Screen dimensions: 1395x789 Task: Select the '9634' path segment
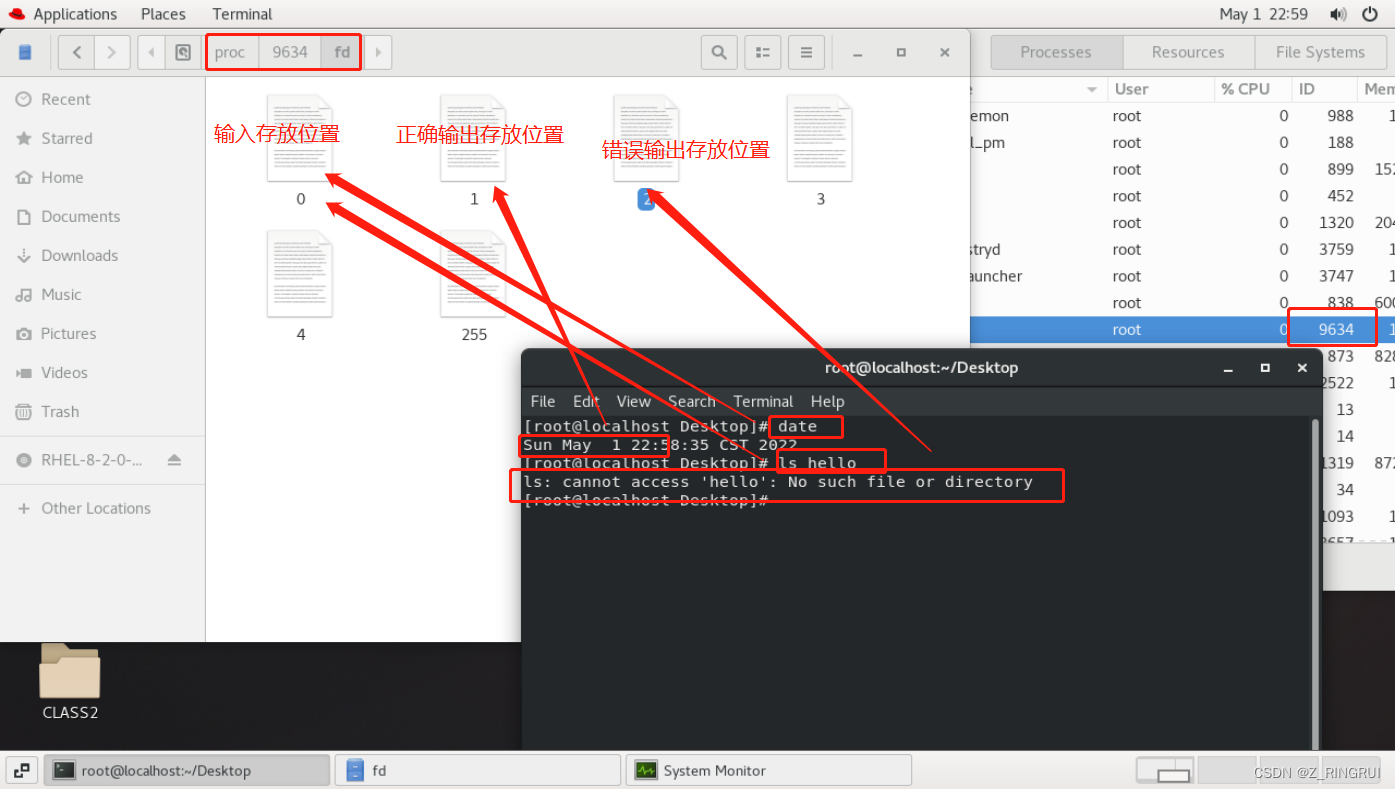(x=290, y=52)
